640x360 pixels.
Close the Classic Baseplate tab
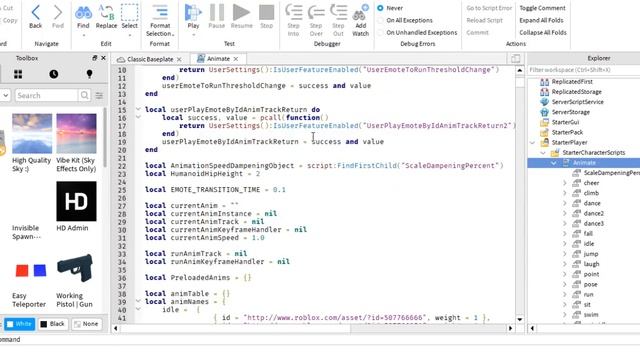pyautogui.click(x=179, y=60)
